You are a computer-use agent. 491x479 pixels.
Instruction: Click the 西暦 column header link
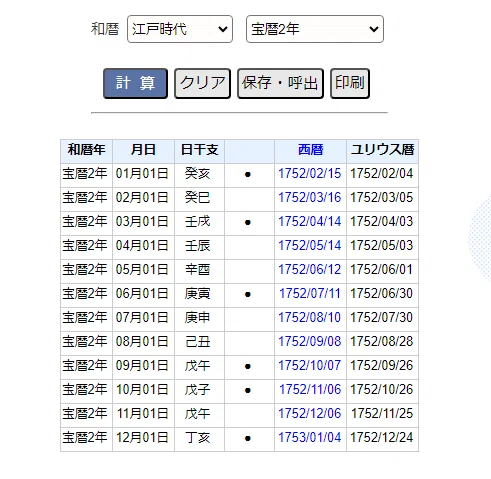310,150
